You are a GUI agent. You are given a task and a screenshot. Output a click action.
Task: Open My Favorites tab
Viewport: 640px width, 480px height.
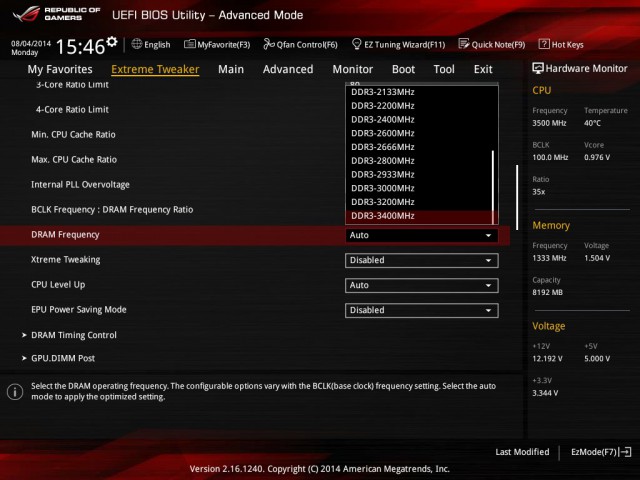pos(60,69)
